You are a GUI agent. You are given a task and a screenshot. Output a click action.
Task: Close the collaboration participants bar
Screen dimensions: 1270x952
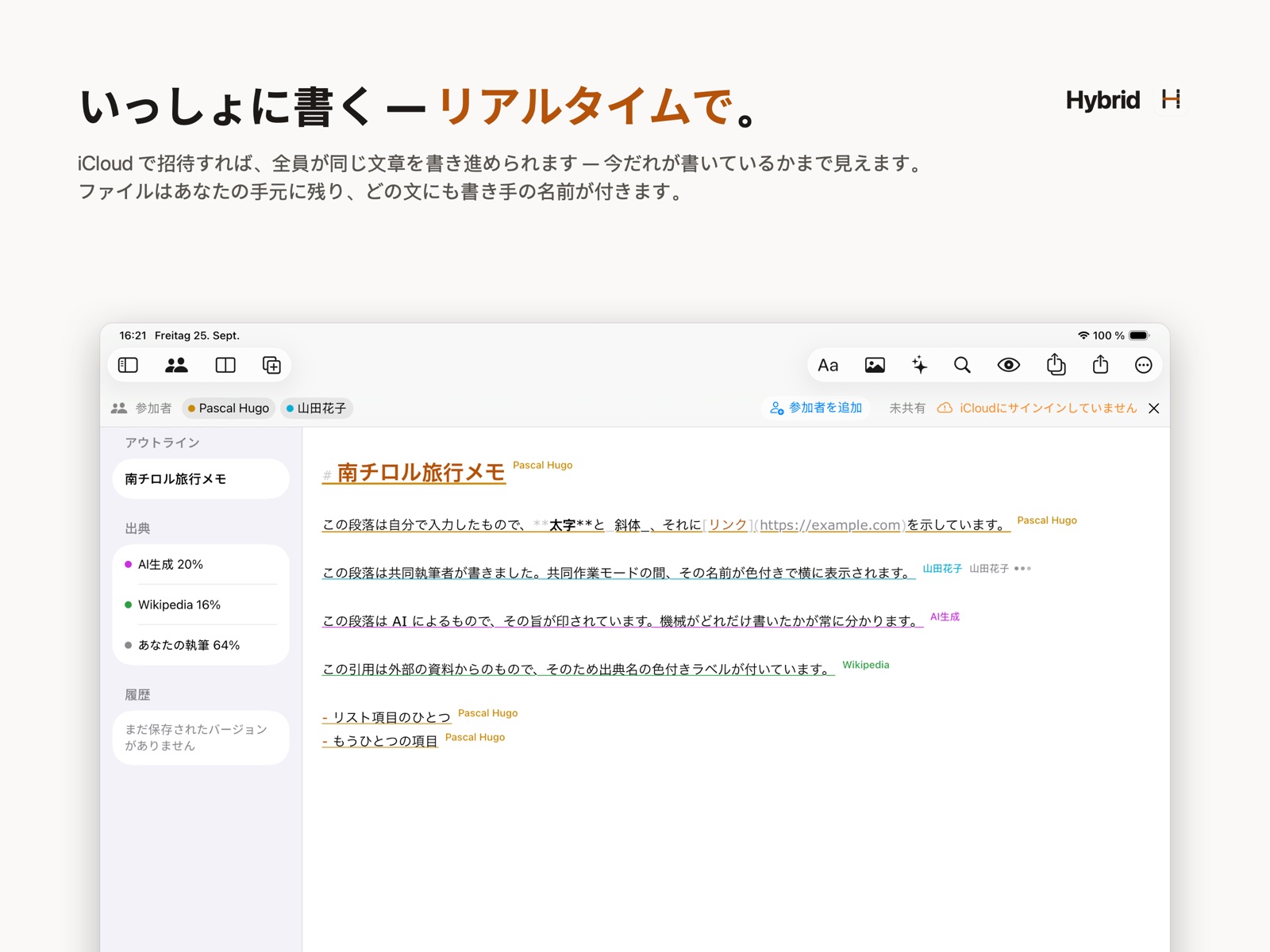point(1154,409)
